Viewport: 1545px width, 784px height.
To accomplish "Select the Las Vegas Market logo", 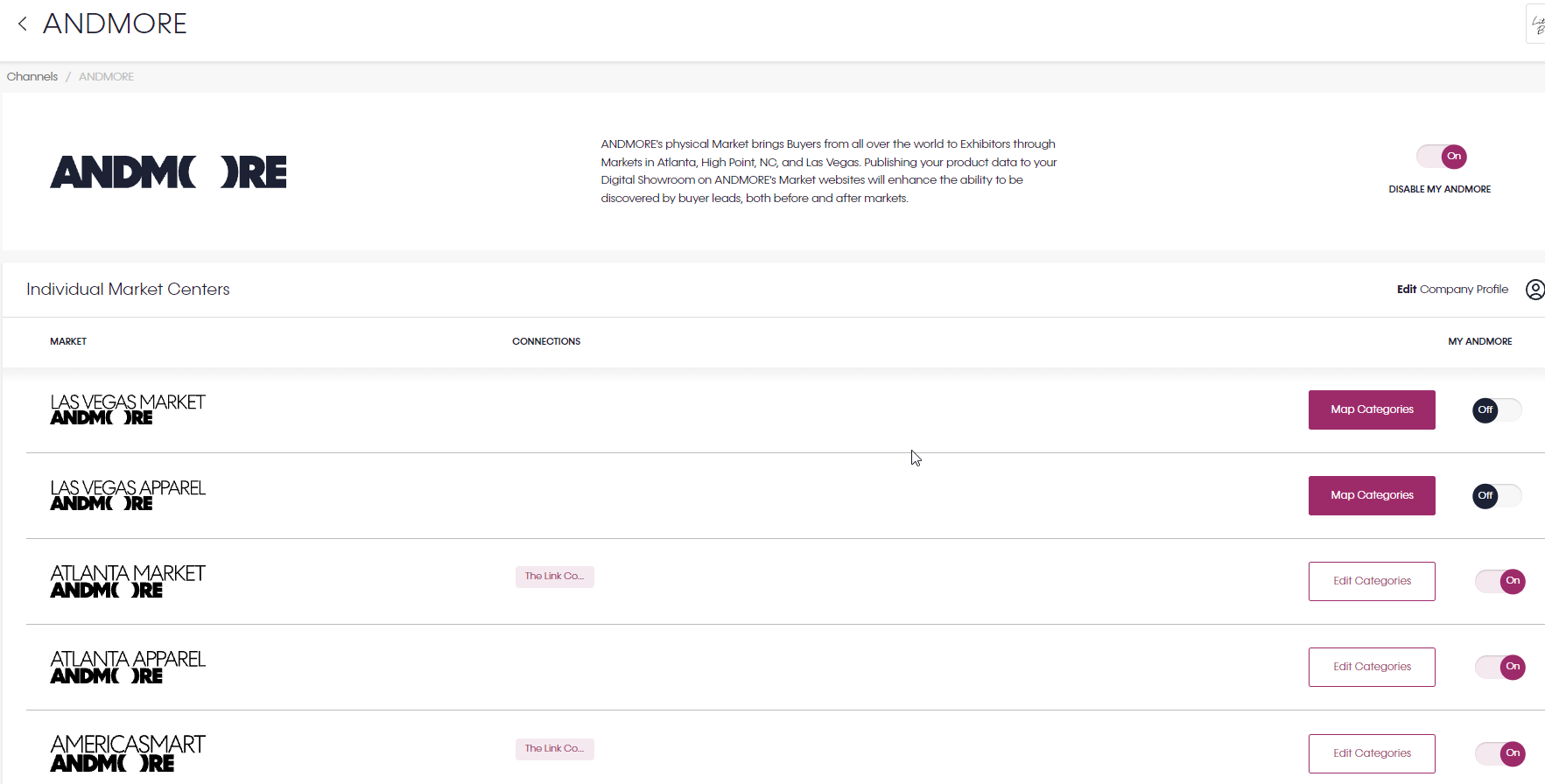I will (128, 409).
